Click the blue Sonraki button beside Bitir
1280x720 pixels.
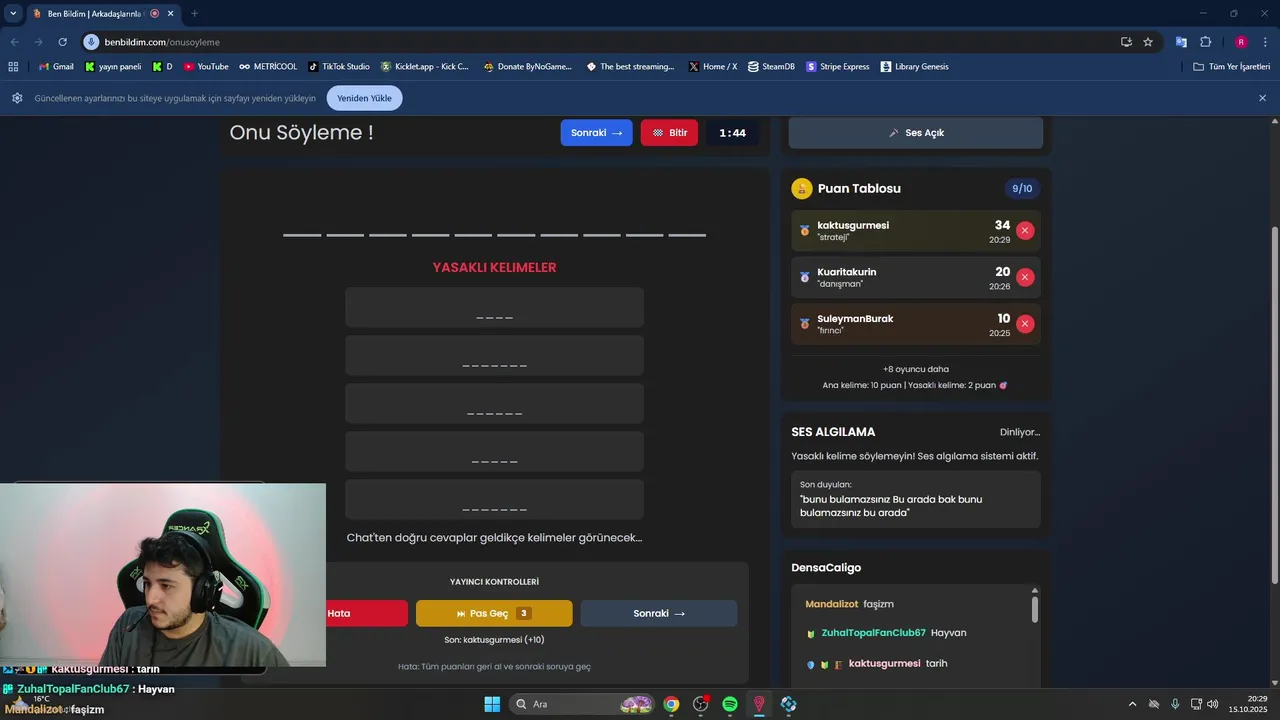coord(596,133)
